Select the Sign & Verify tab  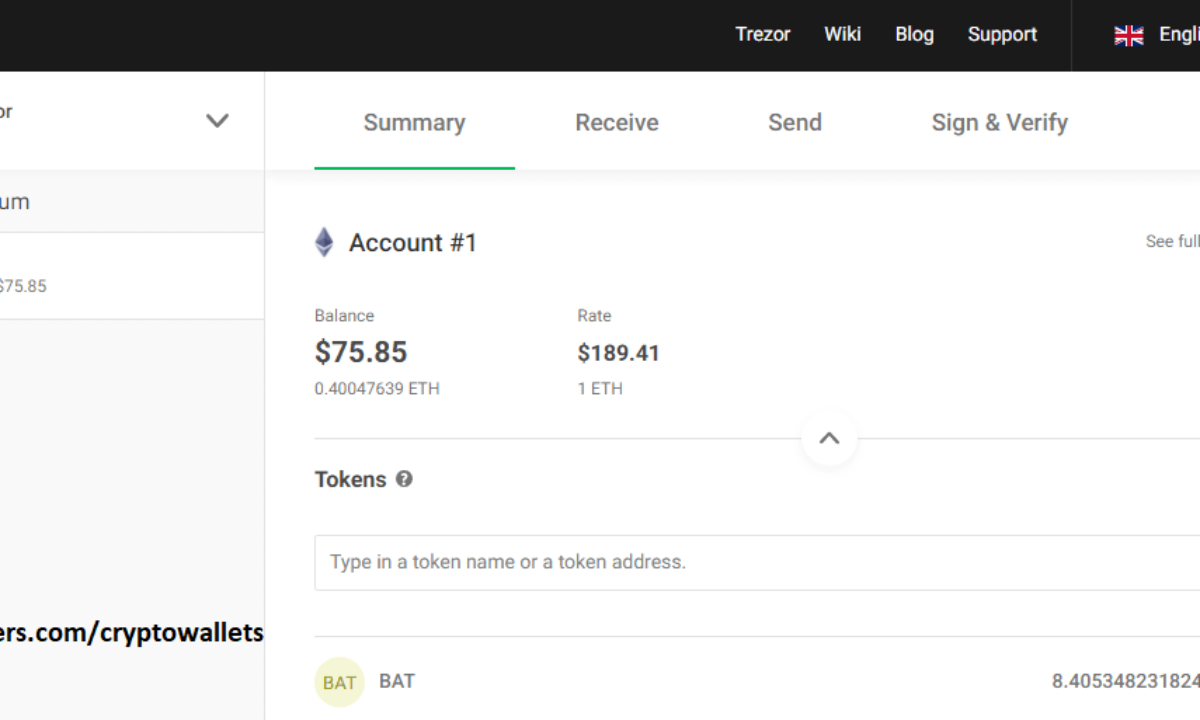click(x=999, y=122)
